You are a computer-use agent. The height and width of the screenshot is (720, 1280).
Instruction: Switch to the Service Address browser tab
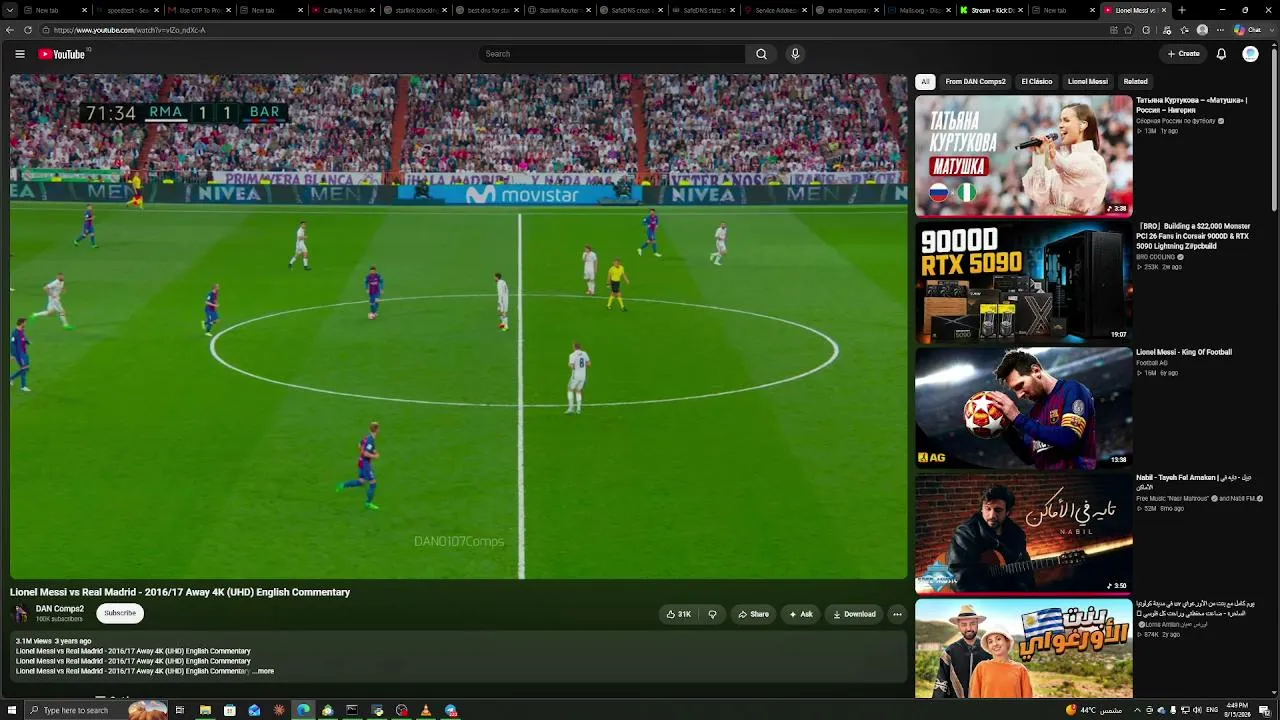pos(774,10)
